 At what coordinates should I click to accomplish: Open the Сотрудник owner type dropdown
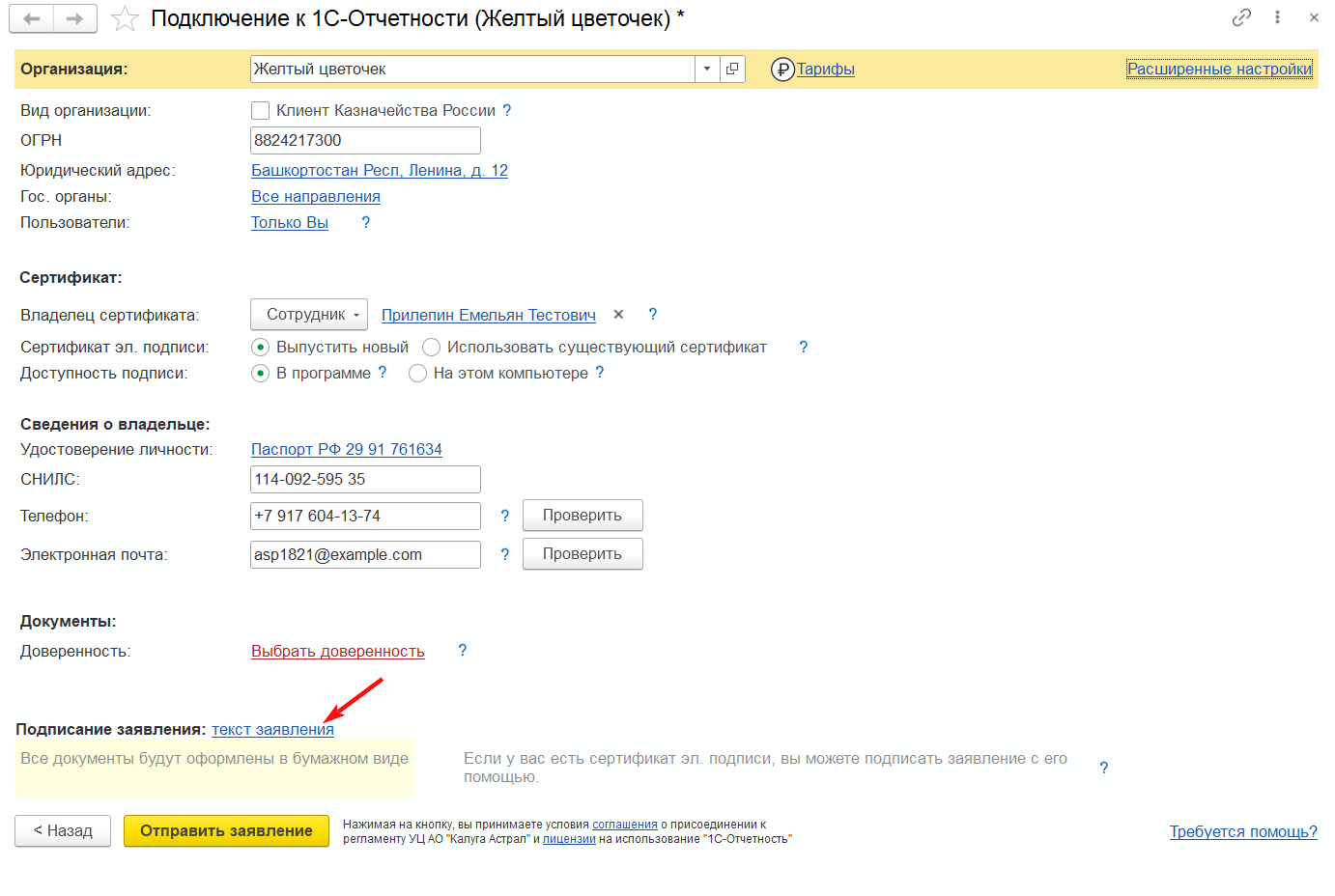coord(309,315)
